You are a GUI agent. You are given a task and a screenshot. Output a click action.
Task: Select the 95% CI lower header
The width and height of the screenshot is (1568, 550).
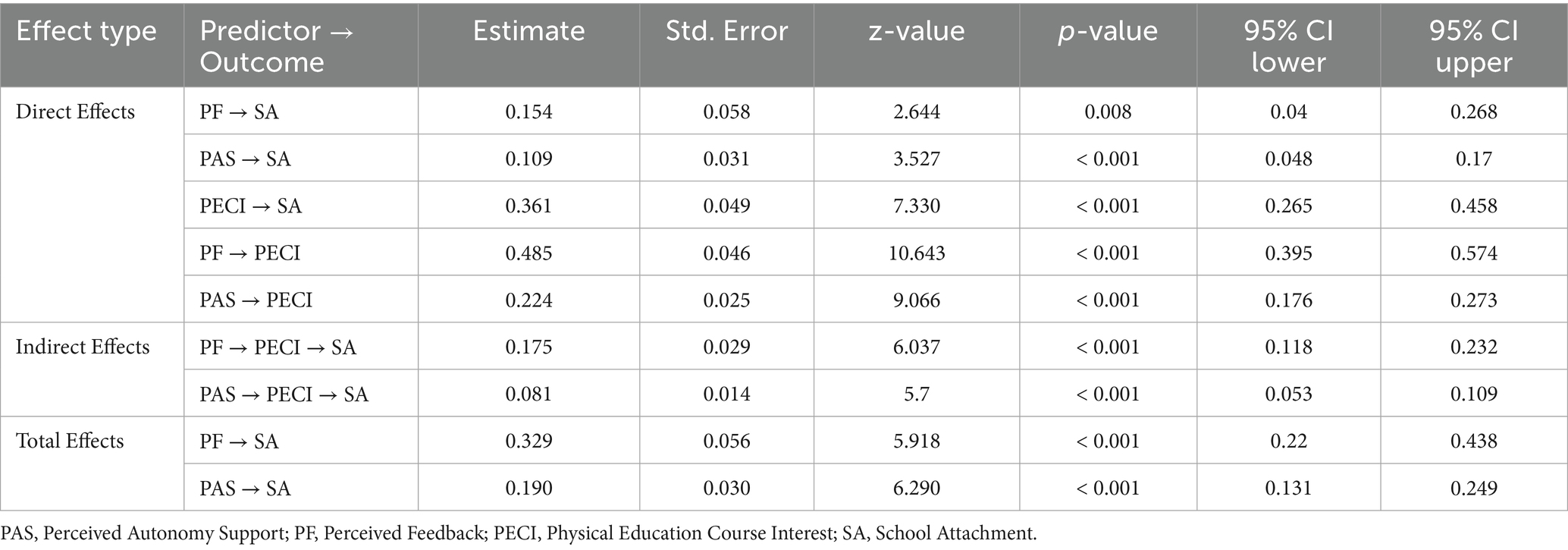[x=1288, y=46]
